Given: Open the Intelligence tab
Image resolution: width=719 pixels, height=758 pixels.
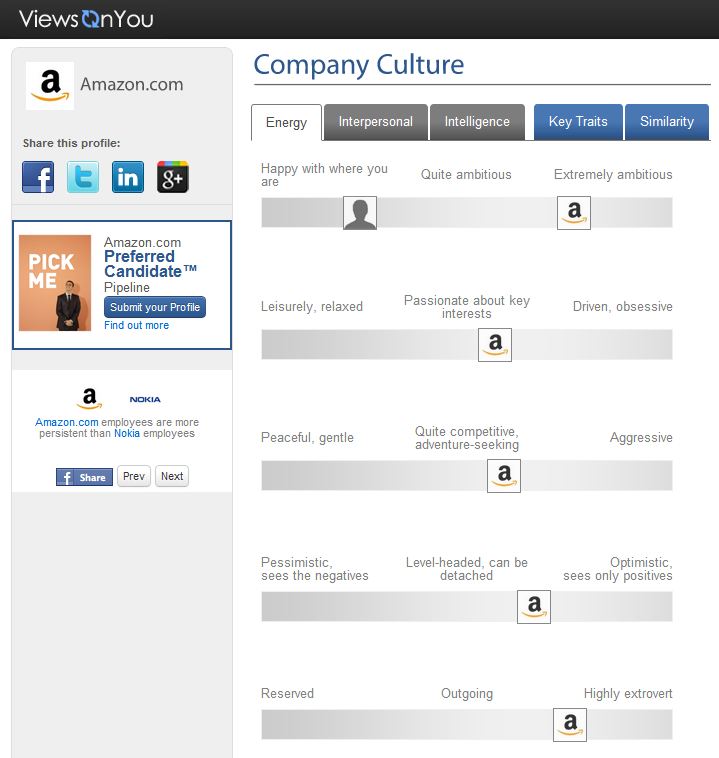Looking at the screenshot, I should [477, 122].
